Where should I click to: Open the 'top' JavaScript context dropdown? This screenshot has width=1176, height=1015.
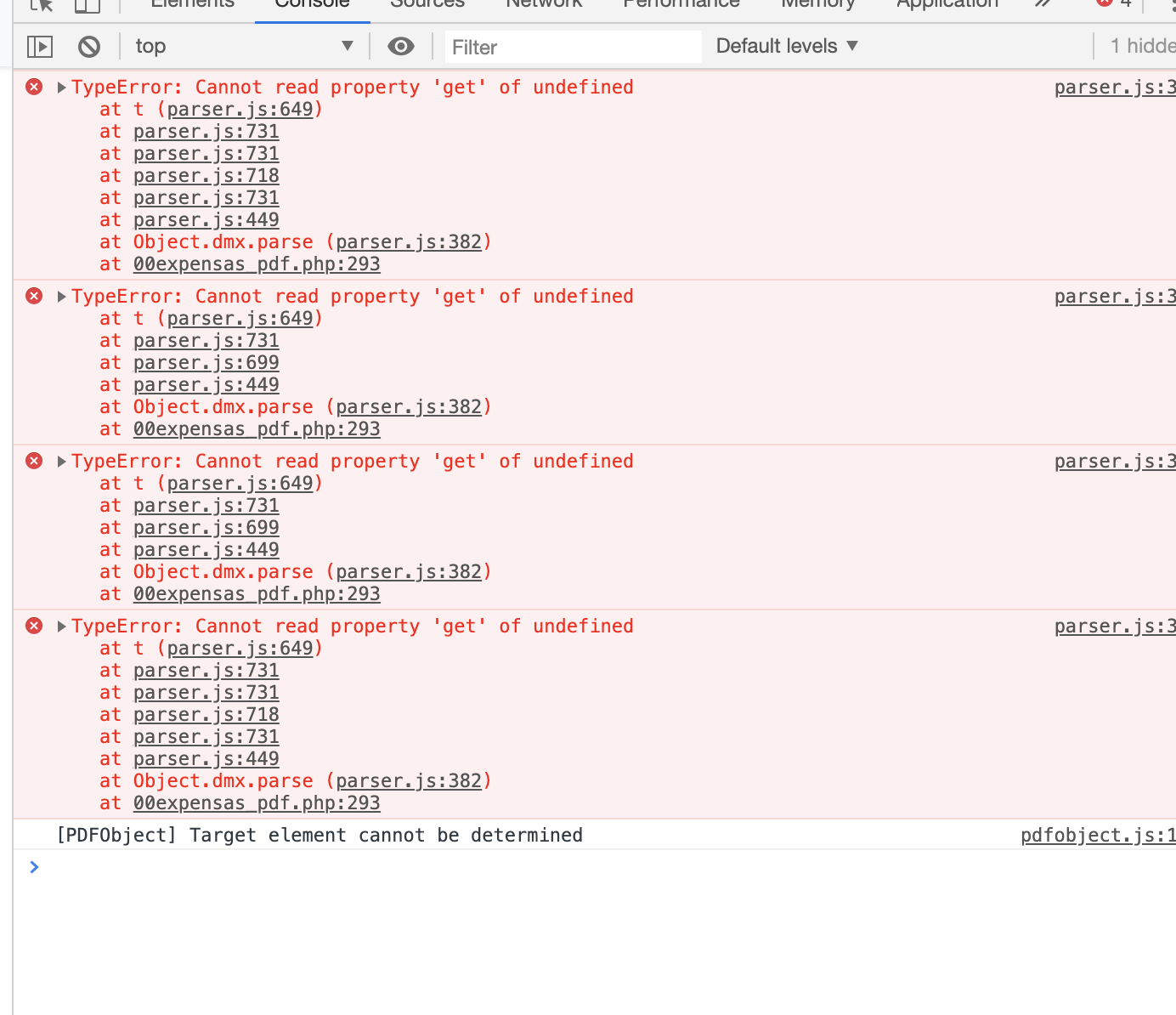pyautogui.click(x=245, y=46)
